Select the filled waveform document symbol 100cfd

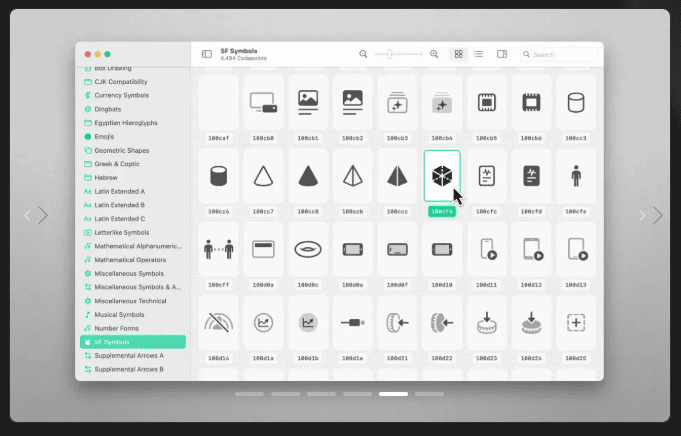(531, 176)
